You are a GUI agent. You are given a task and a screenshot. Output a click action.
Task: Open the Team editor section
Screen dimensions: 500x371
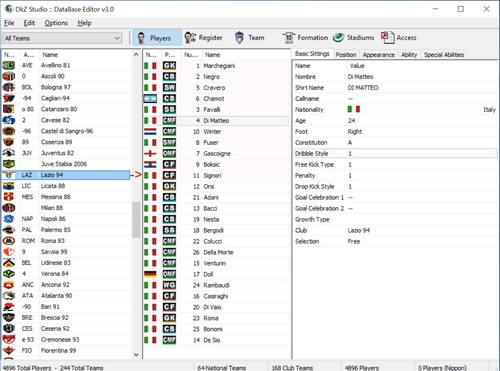[249, 38]
